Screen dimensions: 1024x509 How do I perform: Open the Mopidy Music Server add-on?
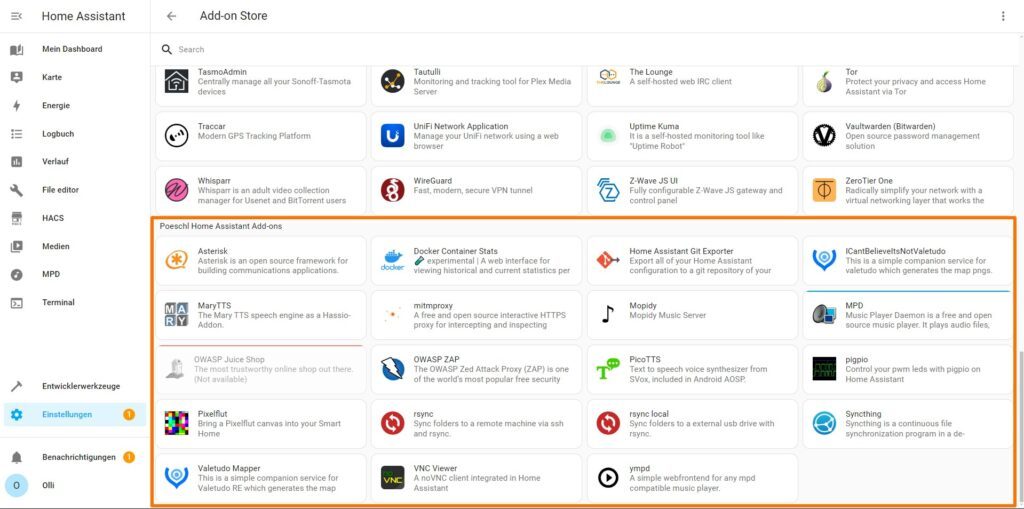point(692,315)
